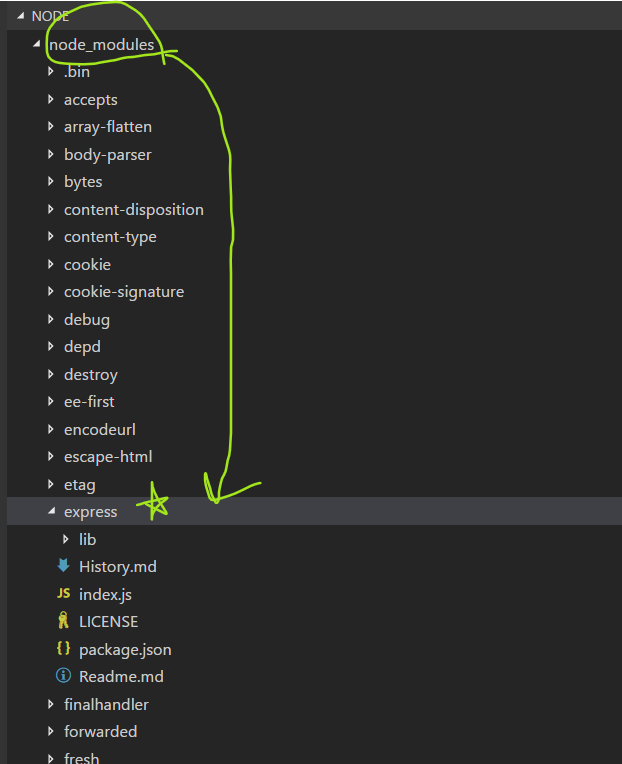Expand the destroy folder arrow

51,374
